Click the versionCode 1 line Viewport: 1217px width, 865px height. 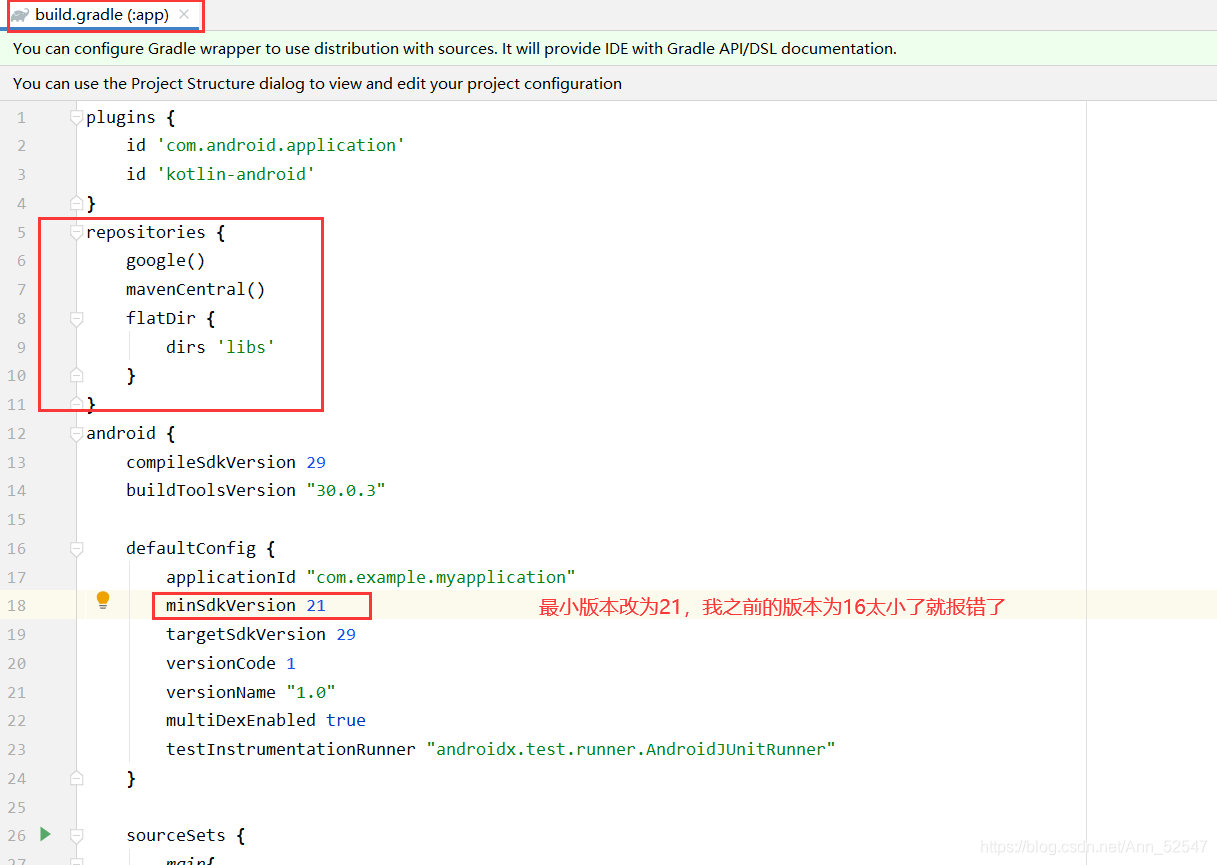tap(231, 663)
